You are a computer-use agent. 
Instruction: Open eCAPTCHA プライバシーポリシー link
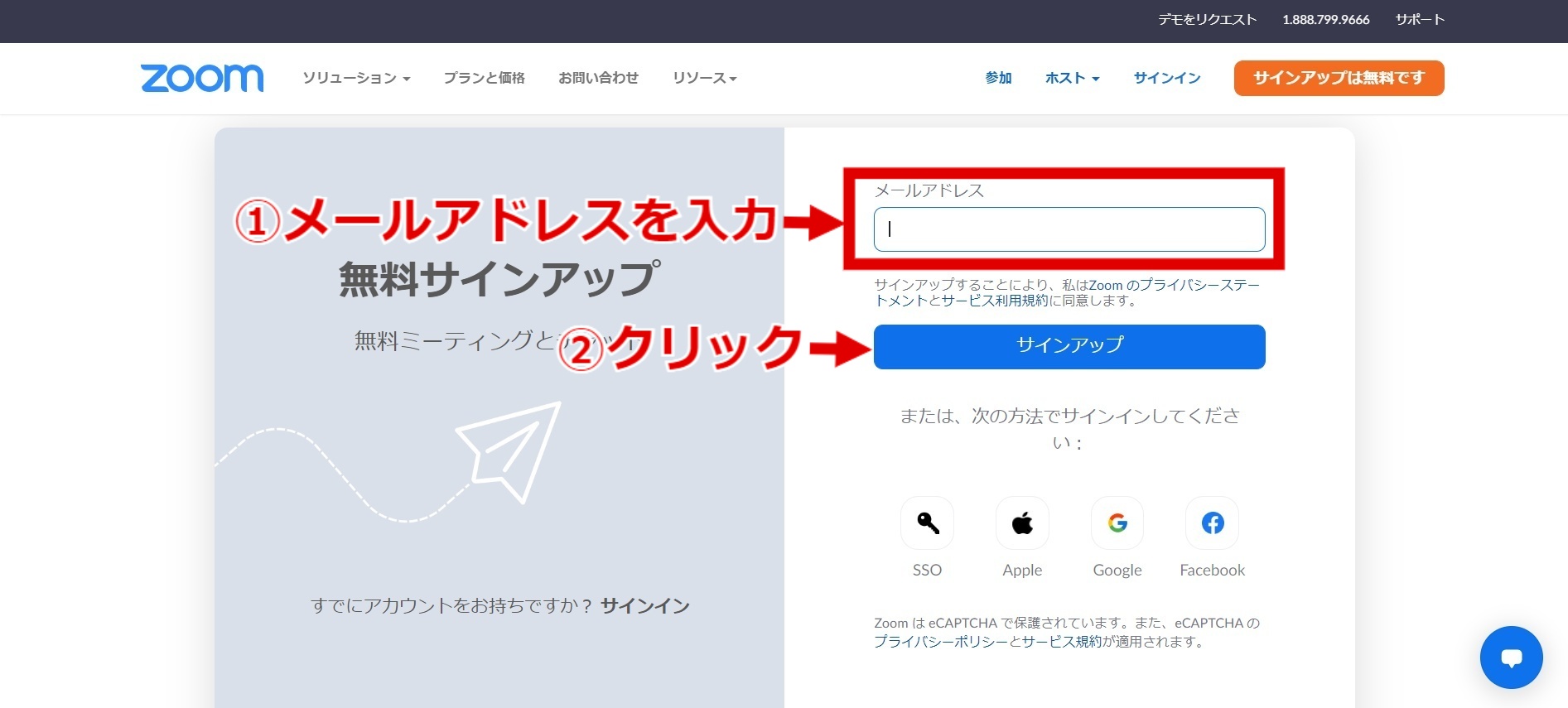941,642
